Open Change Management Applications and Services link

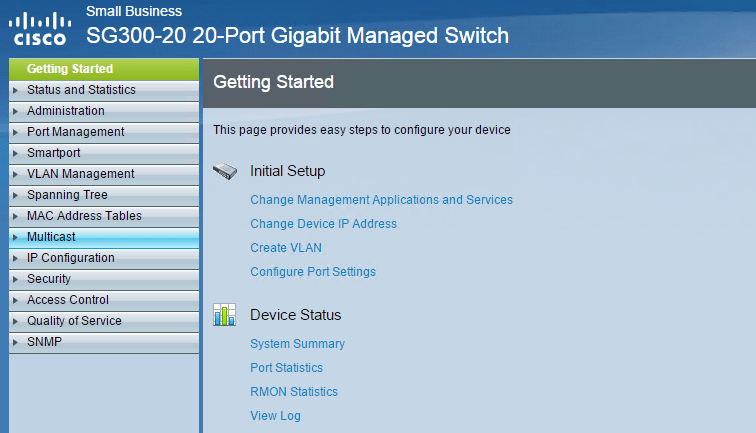click(x=381, y=200)
